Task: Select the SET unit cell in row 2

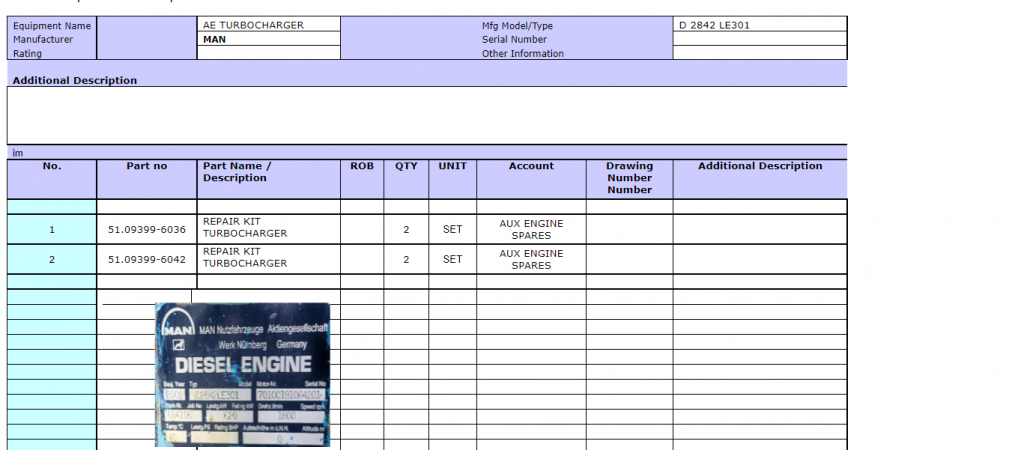Action: [x=453, y=260]
